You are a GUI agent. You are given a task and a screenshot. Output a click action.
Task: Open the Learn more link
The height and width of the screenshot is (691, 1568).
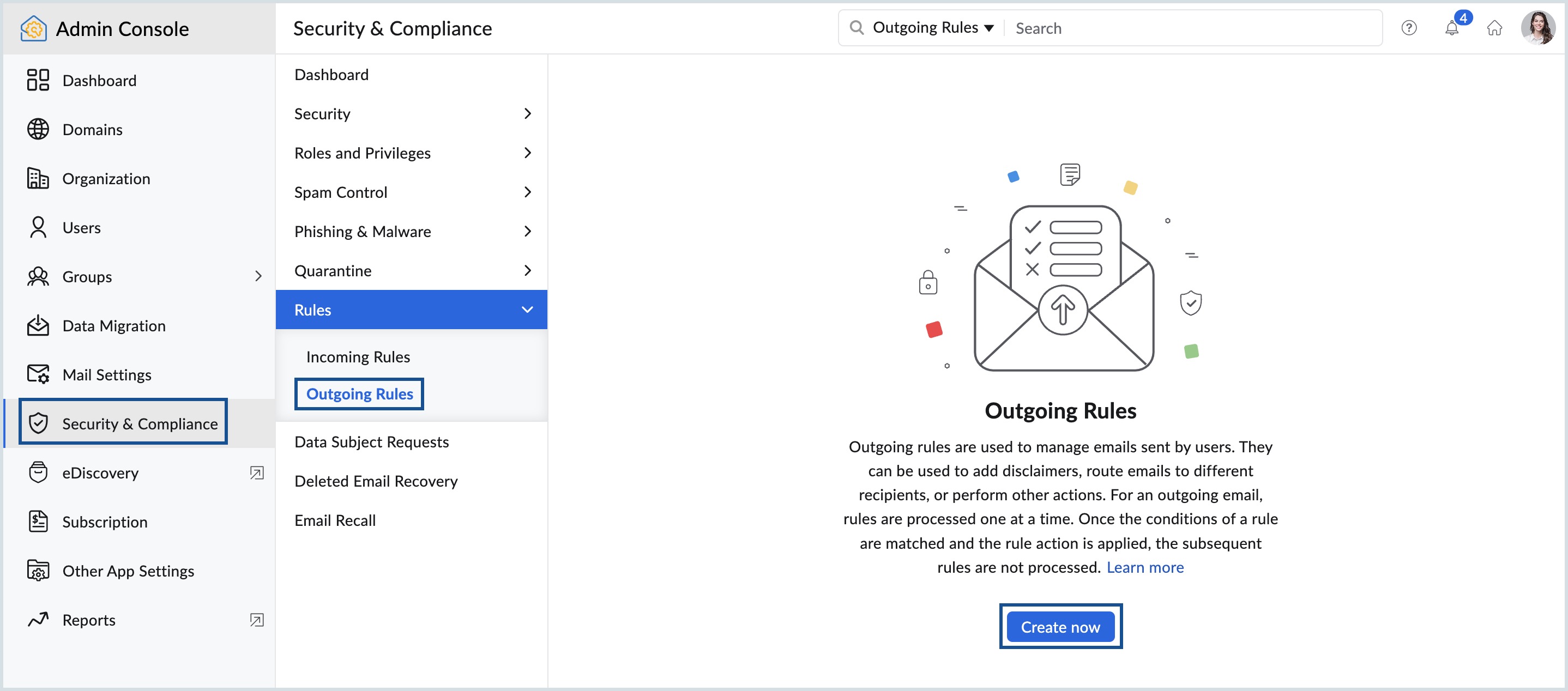(1145, 567)
